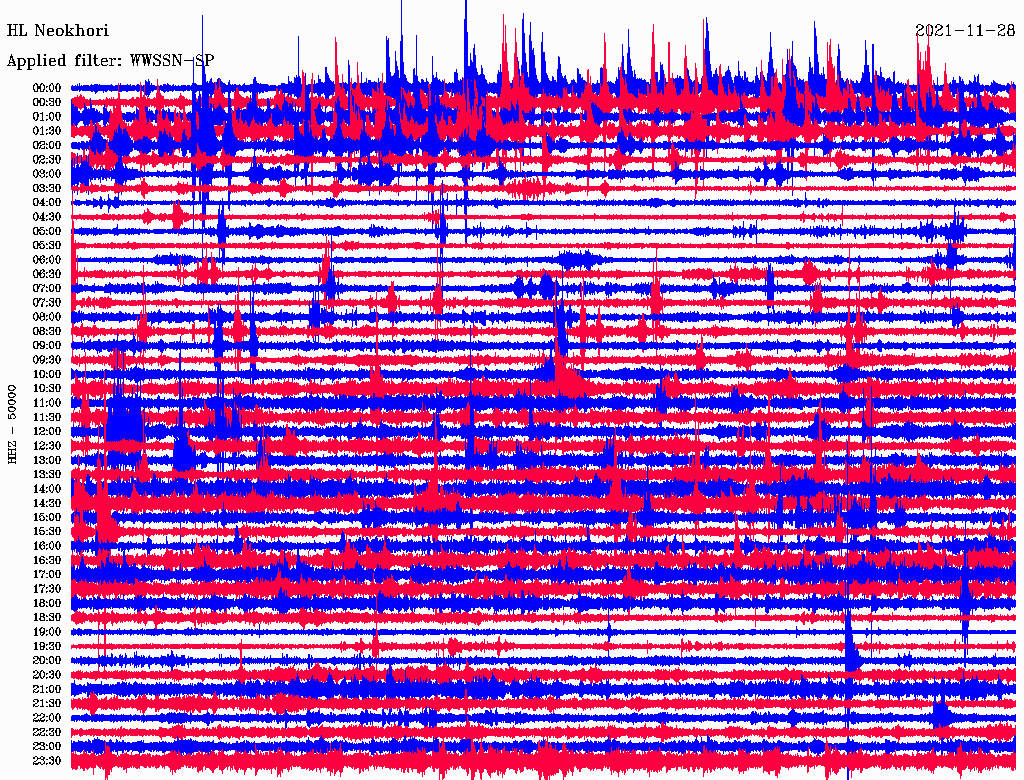Select the 02:30 time label
The width and height of the screenshot is (1024, 780).
[x=47, y=159]
